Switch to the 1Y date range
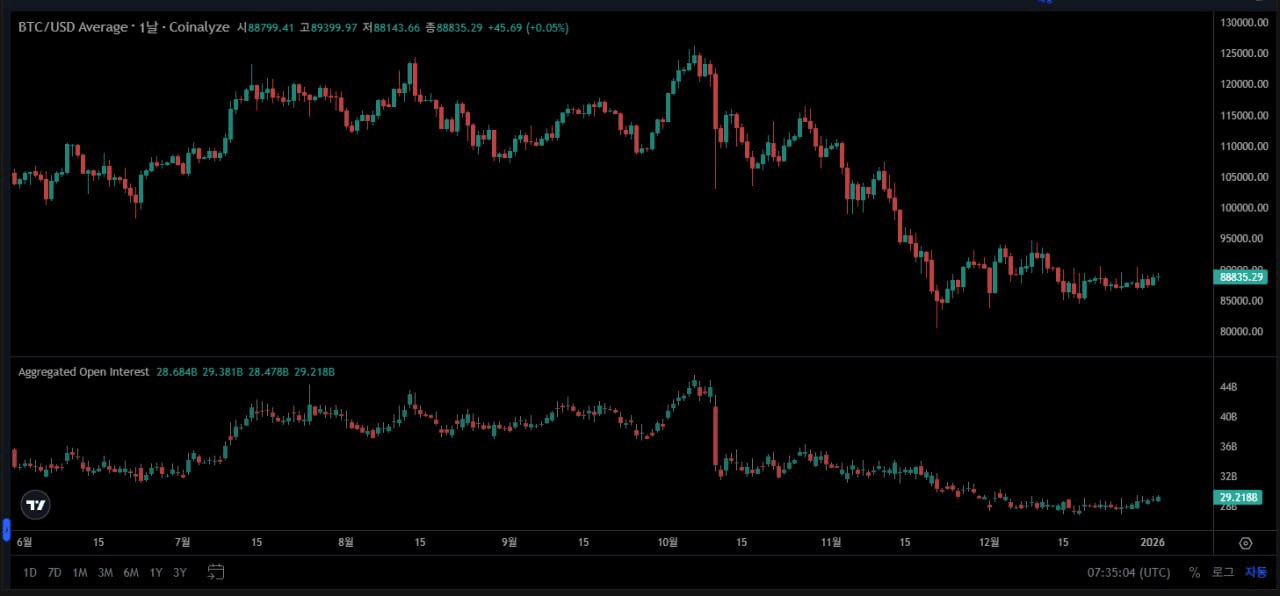The image size is (1280, 596). click(x=155, y=572)
